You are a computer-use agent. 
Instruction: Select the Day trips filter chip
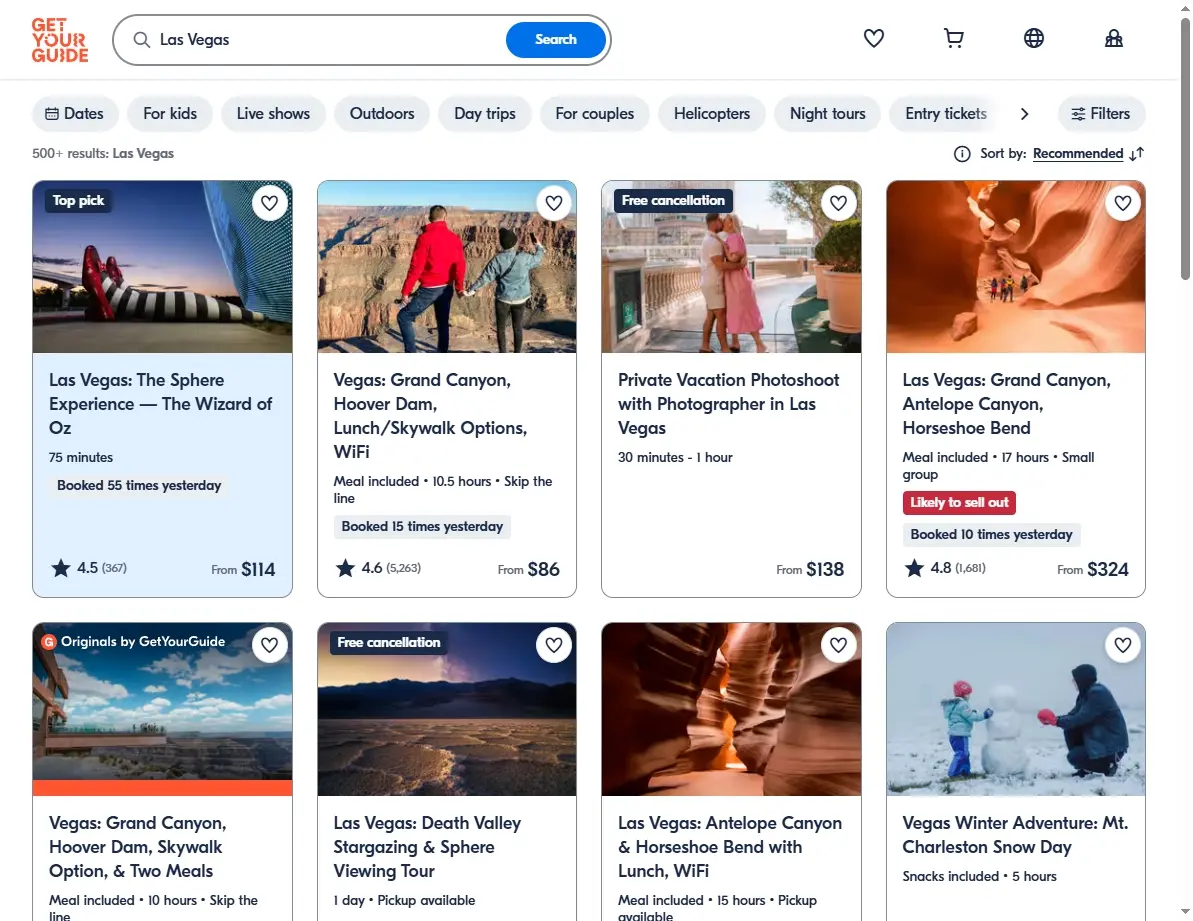485,114
